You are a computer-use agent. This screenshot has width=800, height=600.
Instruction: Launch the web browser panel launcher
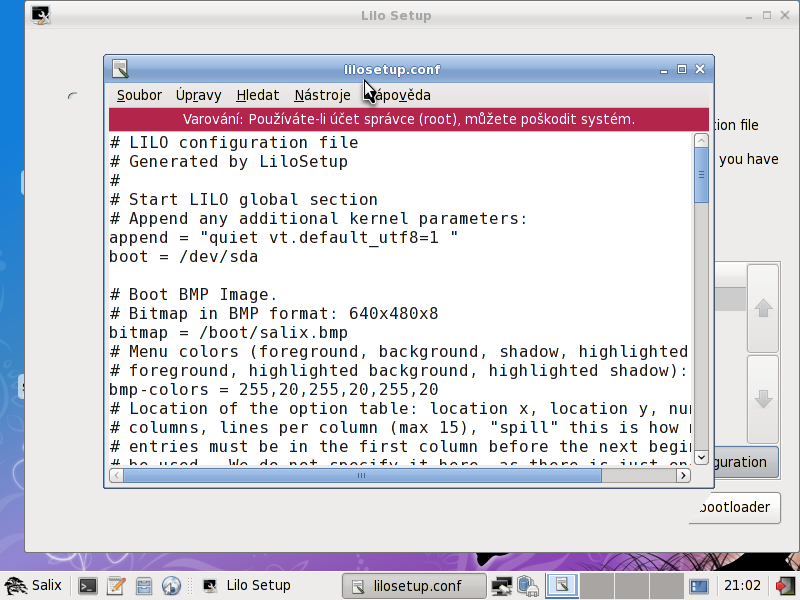pyautogui.click(x=171, y=586)
